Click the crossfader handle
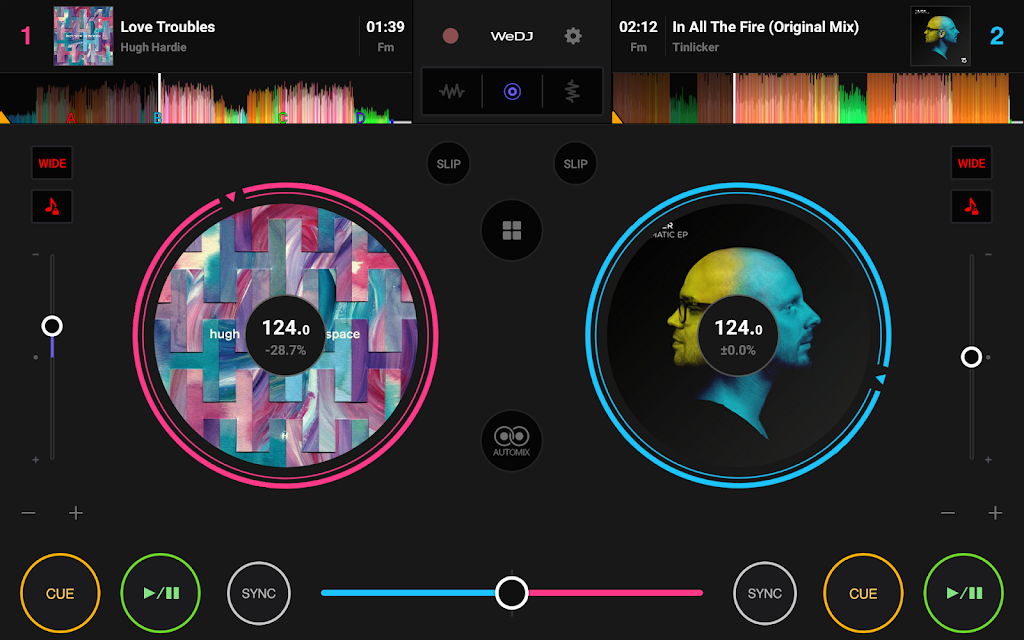The image size is (1024, 640). point(512,592)
